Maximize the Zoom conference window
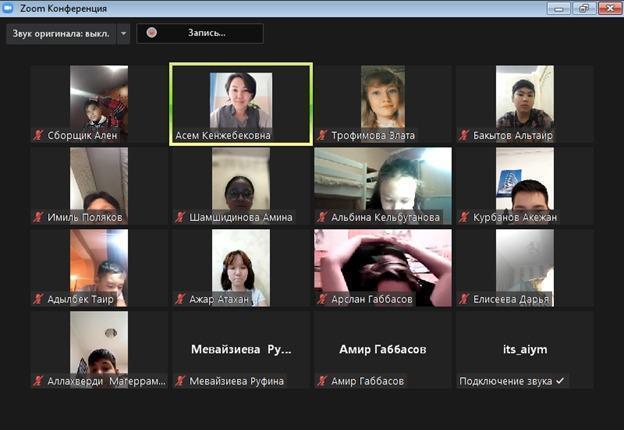The width and height of the screenshot is (624, 430). point(585,7)
